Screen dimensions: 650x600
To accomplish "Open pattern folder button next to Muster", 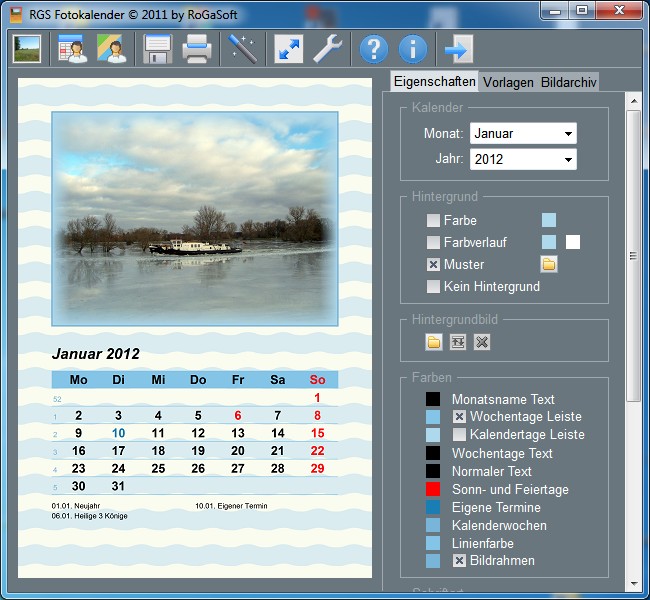I will point(549,264).
